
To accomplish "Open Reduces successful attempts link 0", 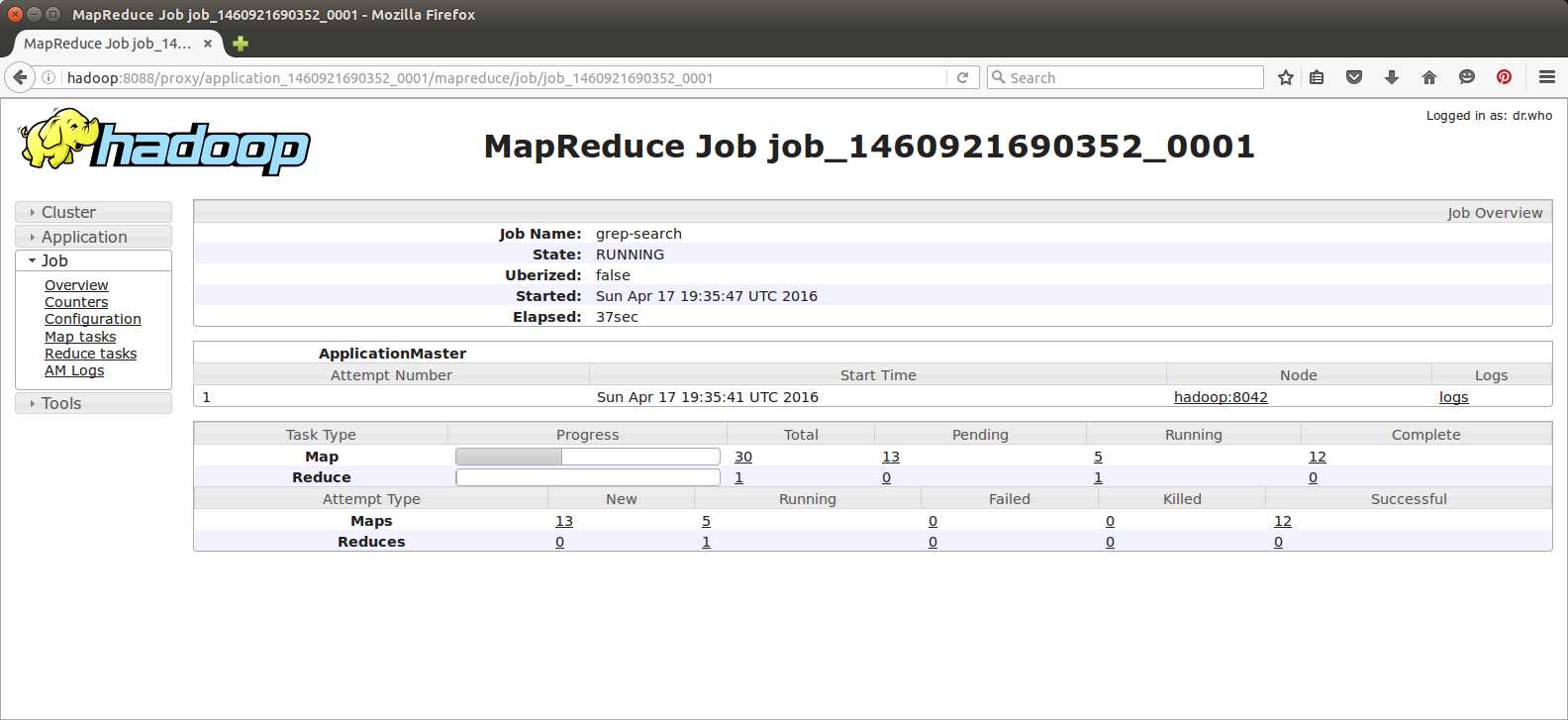I will [1279, 542].
